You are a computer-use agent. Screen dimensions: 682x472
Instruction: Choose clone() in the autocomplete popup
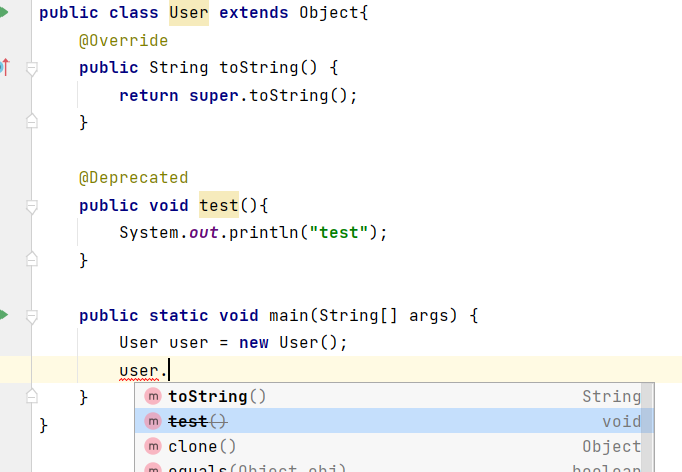202,446
